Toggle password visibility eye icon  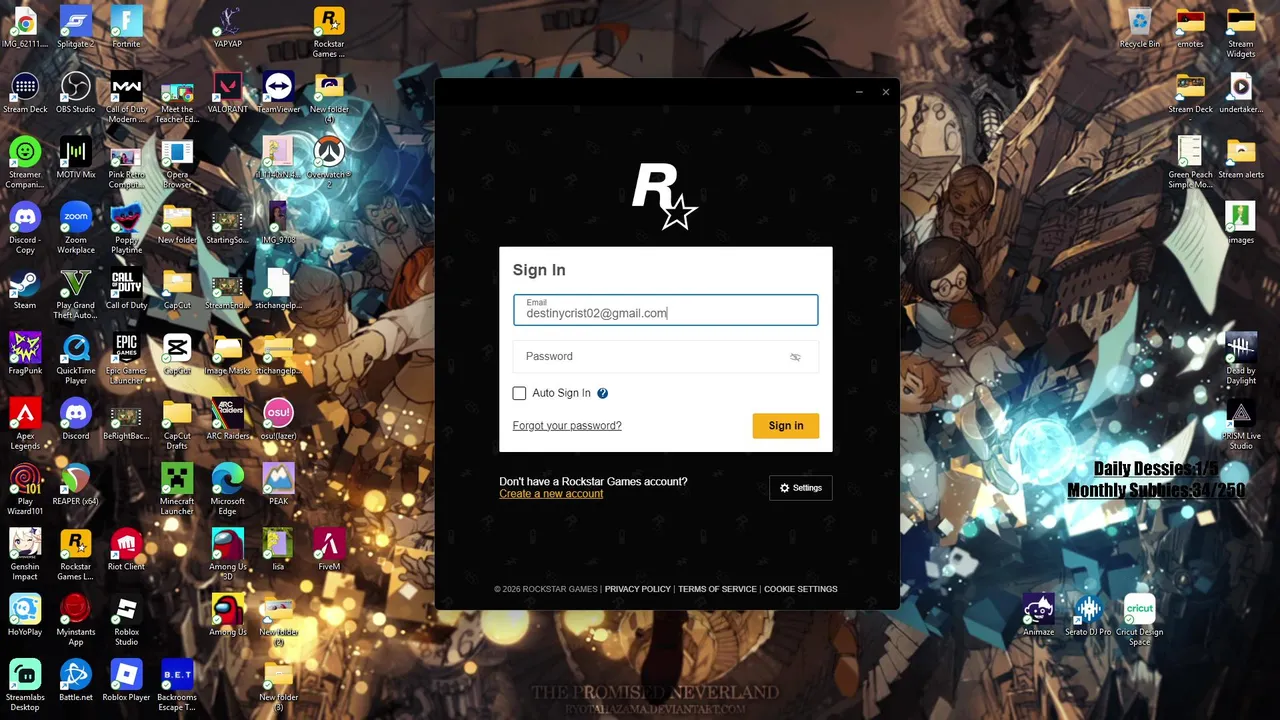coord(795,357)
